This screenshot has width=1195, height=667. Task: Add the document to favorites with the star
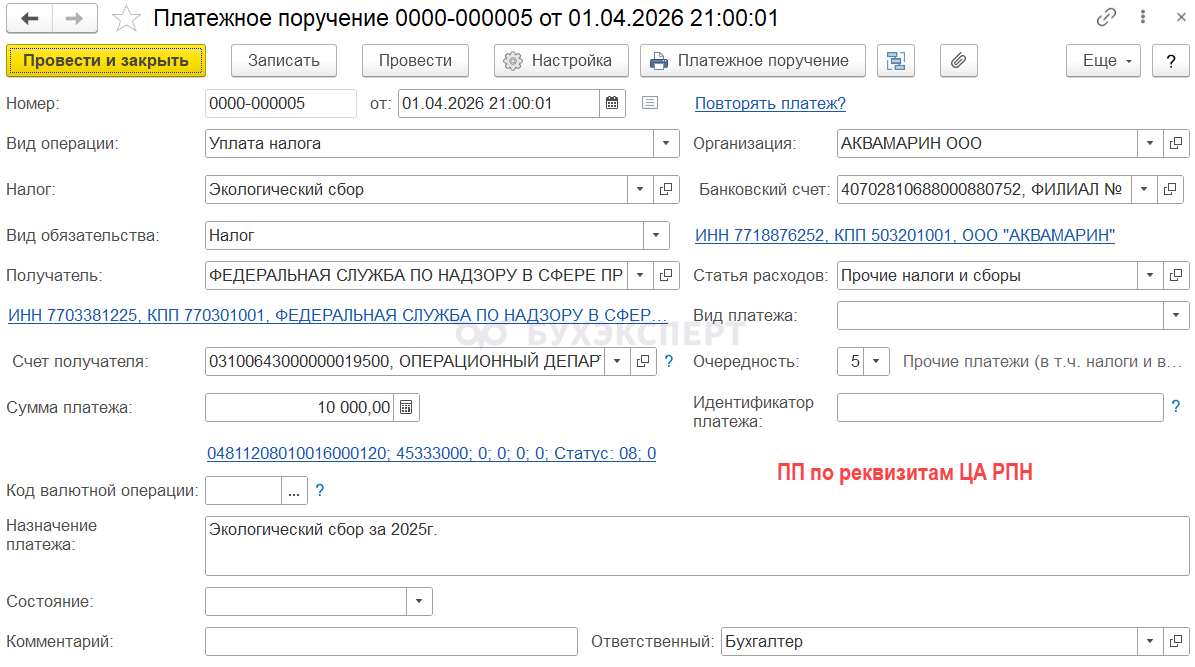point(127,18)
